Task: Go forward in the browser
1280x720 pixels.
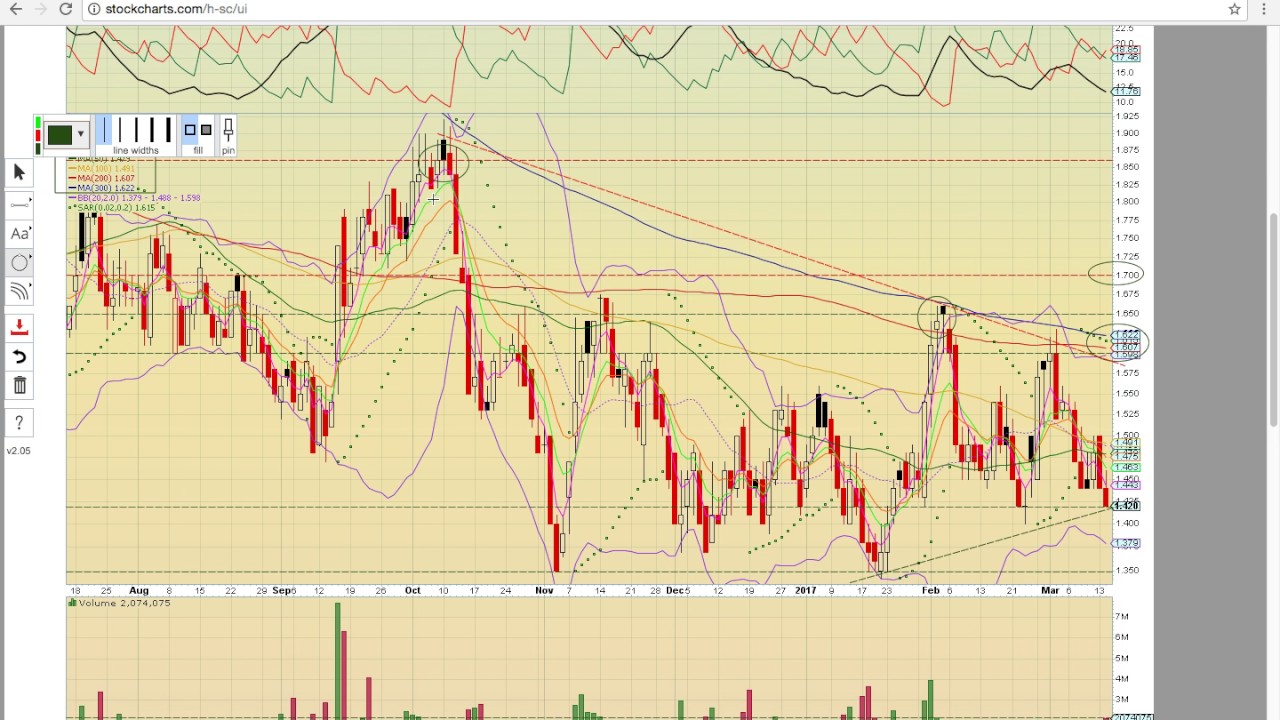Action: 40,9
